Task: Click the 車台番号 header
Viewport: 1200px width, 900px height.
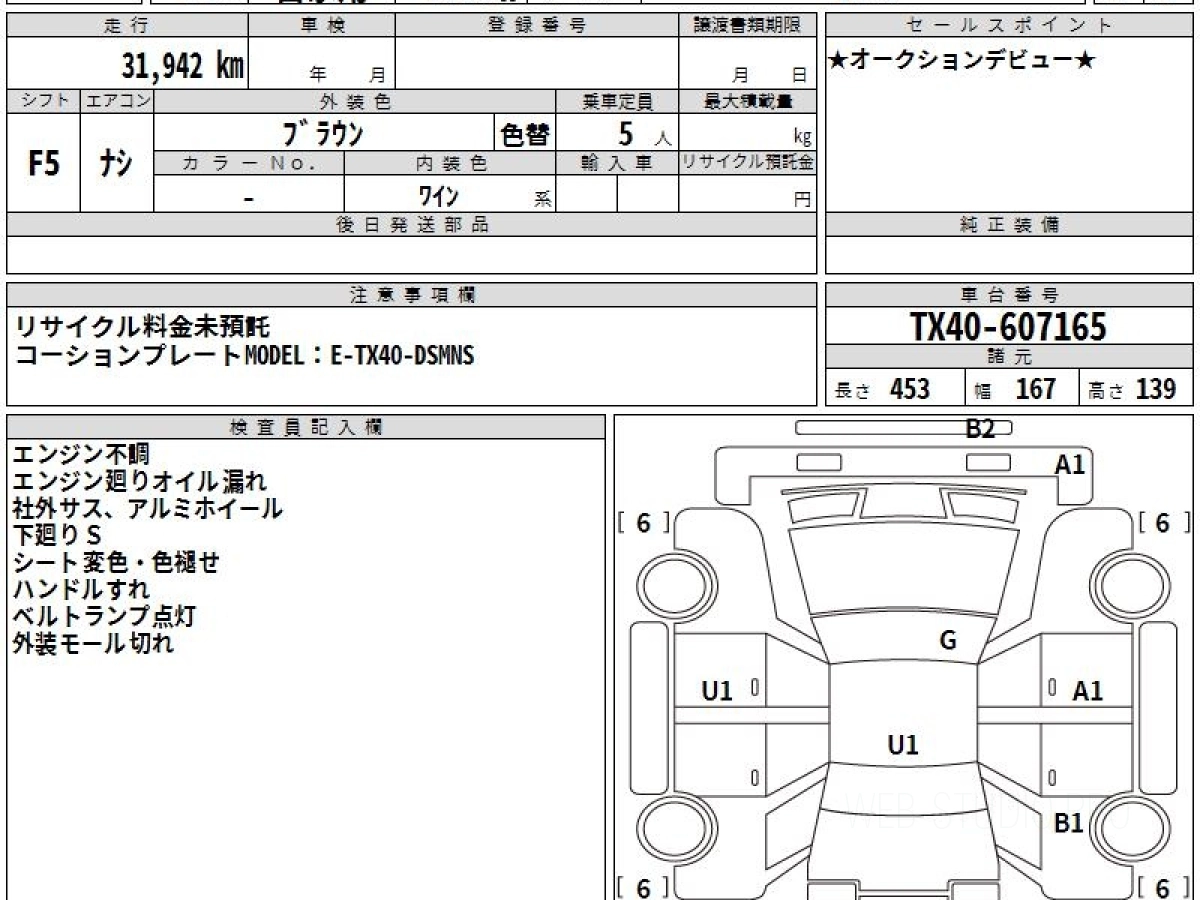Action: click(1009, 295)
